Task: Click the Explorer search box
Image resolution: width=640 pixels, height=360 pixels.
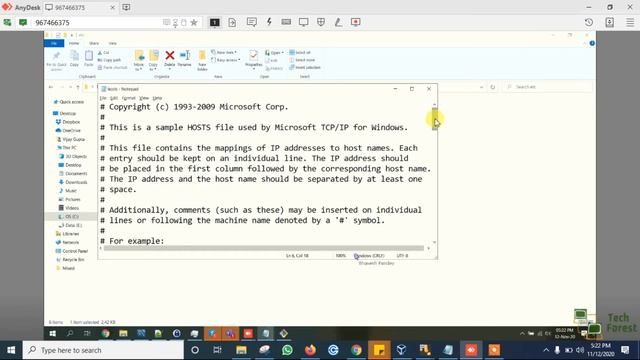Action: tap(547, 87)
